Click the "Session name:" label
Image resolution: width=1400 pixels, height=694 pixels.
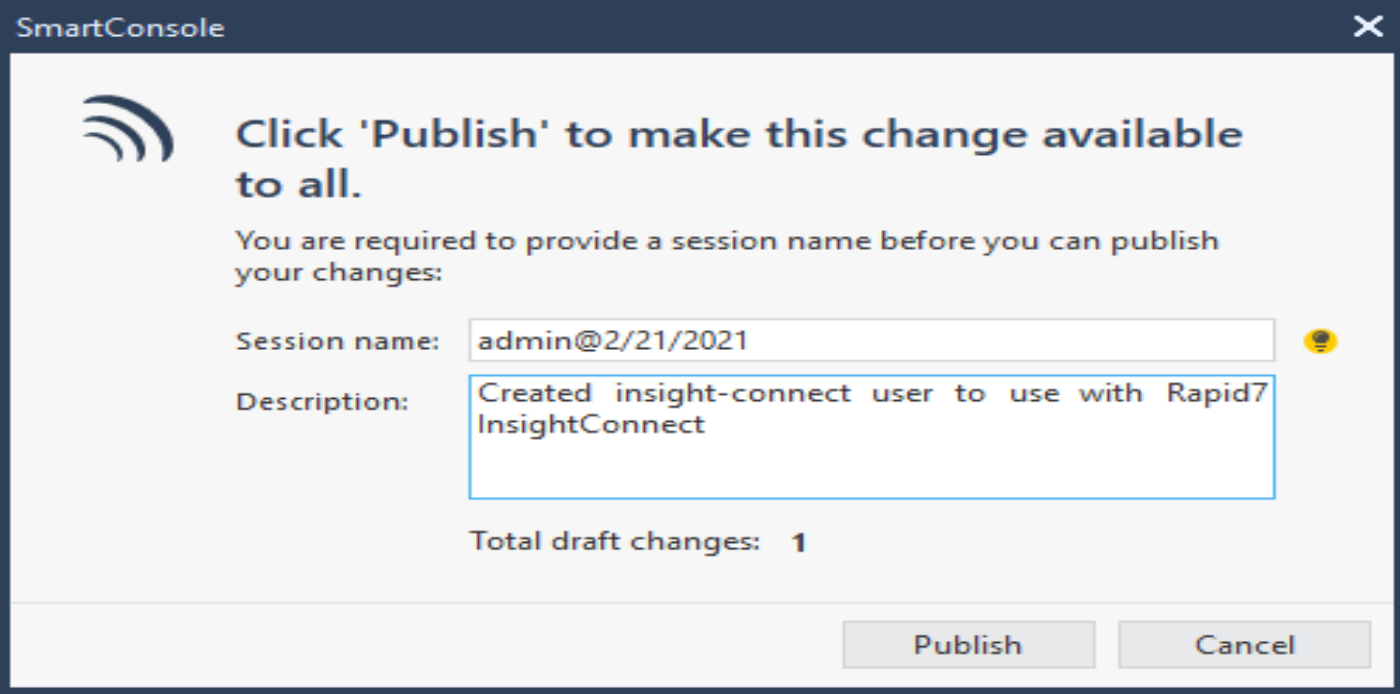coord(337,342)
